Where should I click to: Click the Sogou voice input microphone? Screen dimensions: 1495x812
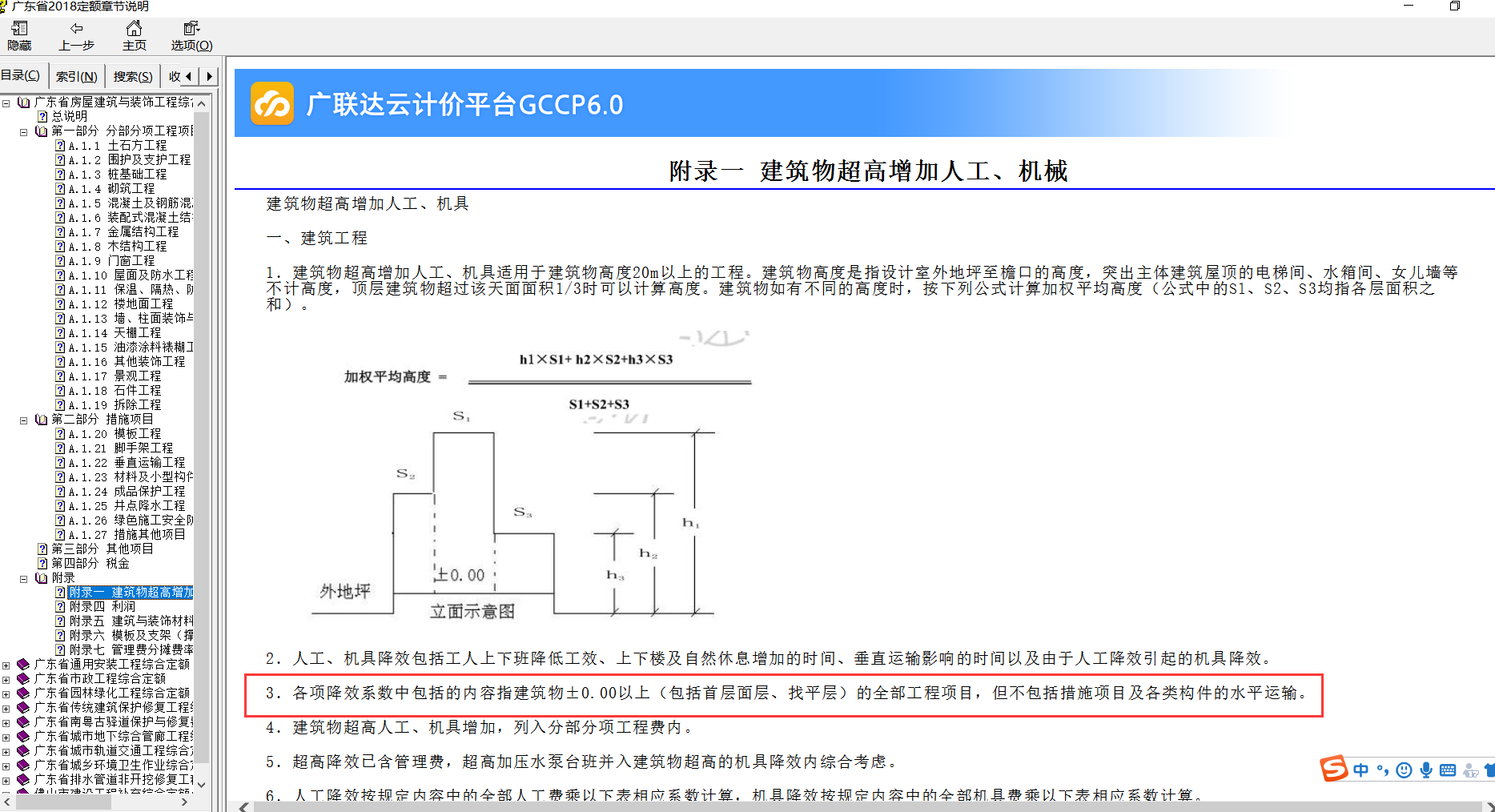[x=1426, y=770]
